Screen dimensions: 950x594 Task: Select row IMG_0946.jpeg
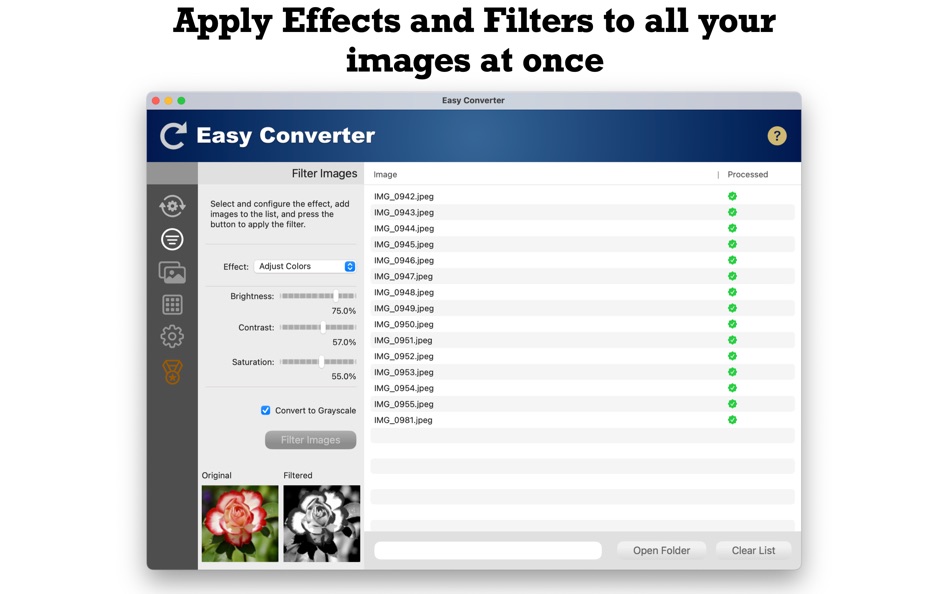[x=582, y=260]
